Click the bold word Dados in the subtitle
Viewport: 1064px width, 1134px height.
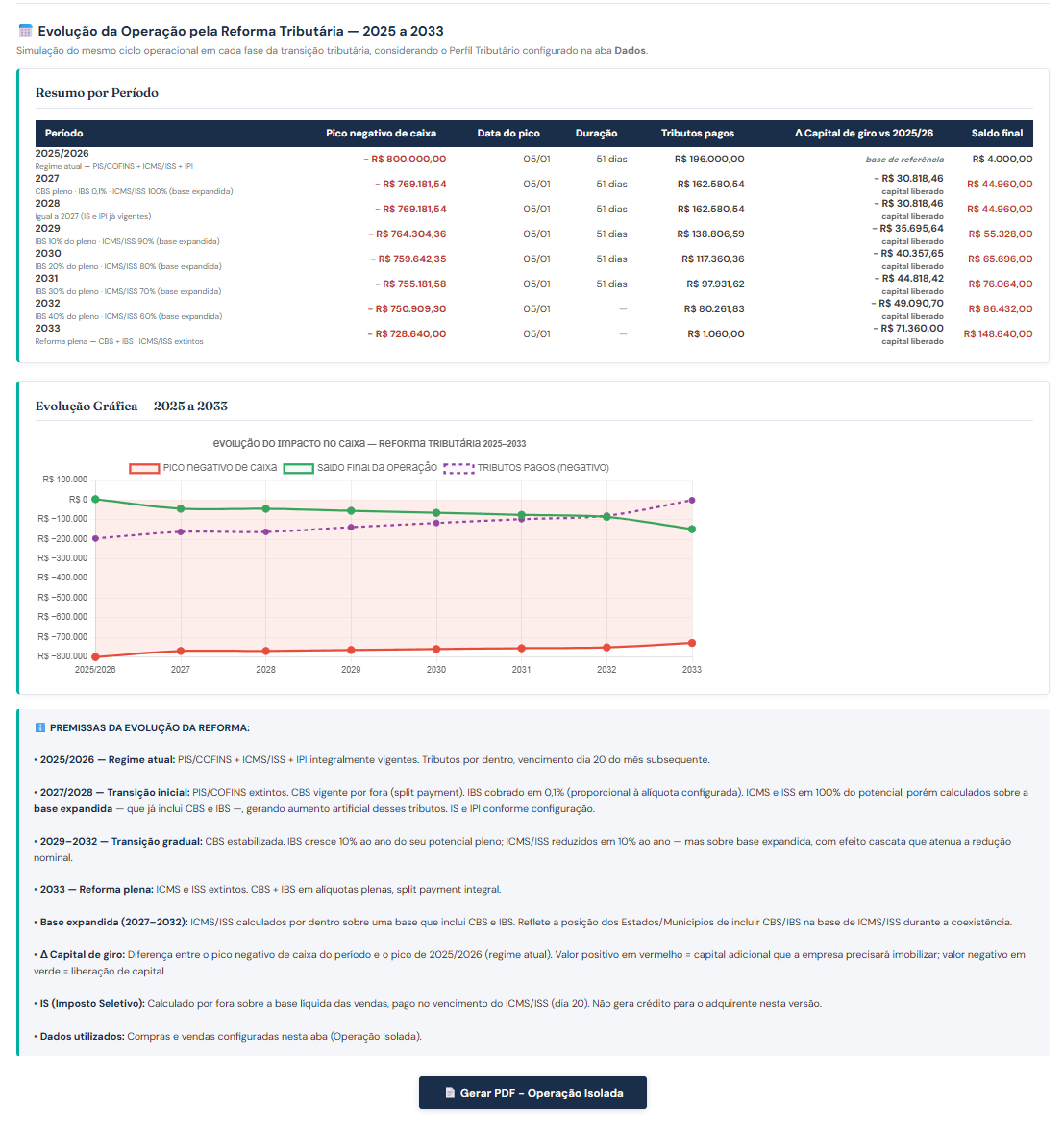630,51
